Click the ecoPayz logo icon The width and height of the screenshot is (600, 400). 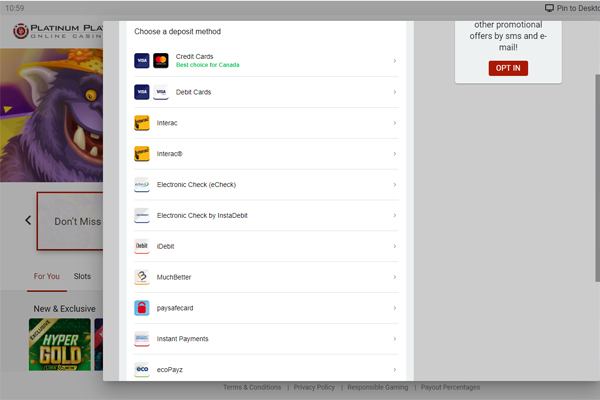pos(142,370)
